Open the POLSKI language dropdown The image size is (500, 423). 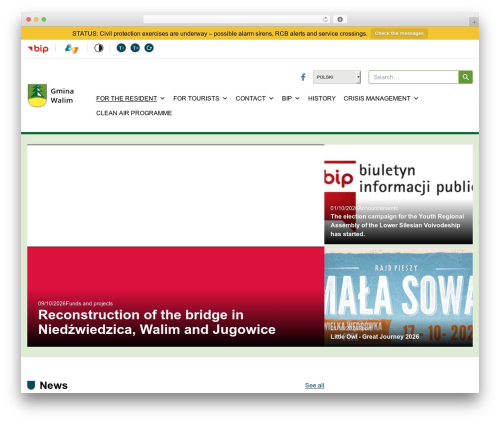(x=337, y=77)
